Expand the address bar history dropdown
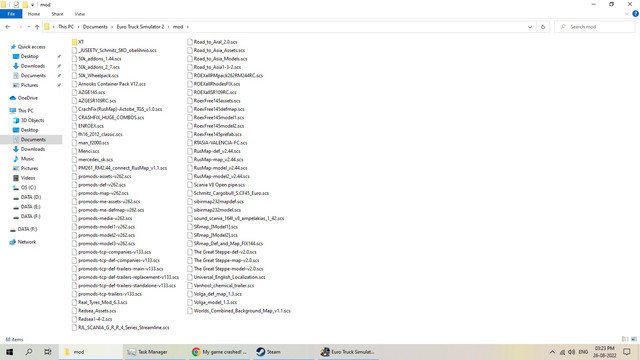 pyautogui.click(x=530, y=27)
